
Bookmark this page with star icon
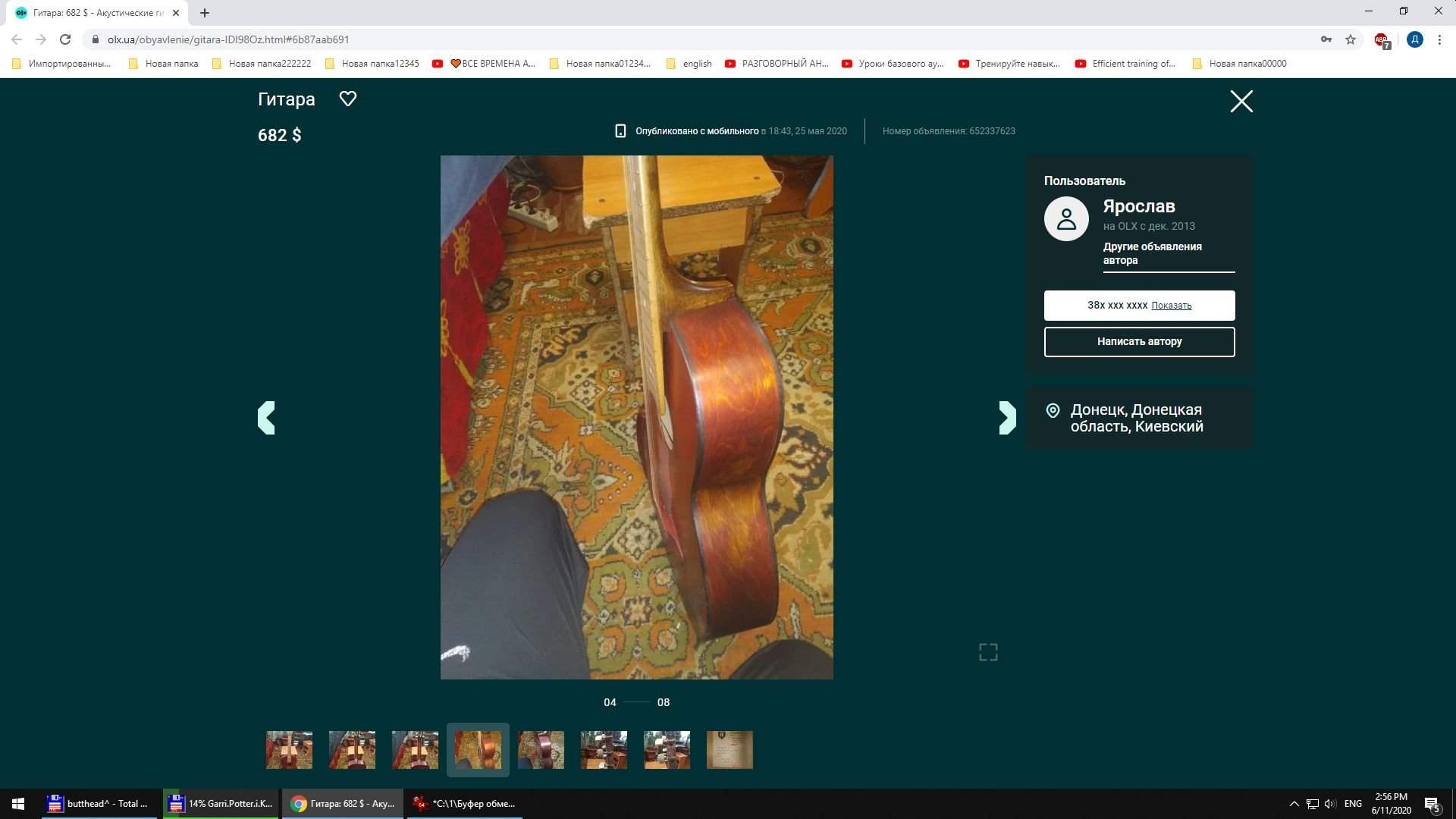(x=1350, y=39)
